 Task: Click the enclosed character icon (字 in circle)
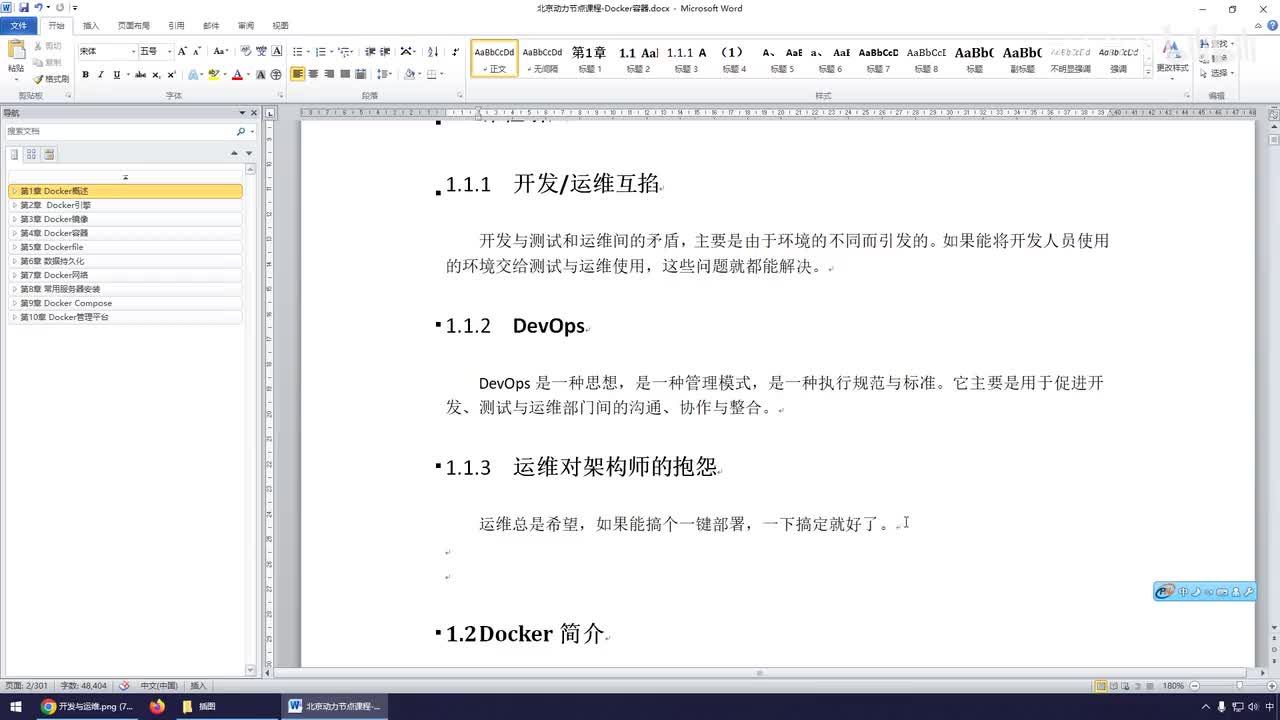coord(275,74)
